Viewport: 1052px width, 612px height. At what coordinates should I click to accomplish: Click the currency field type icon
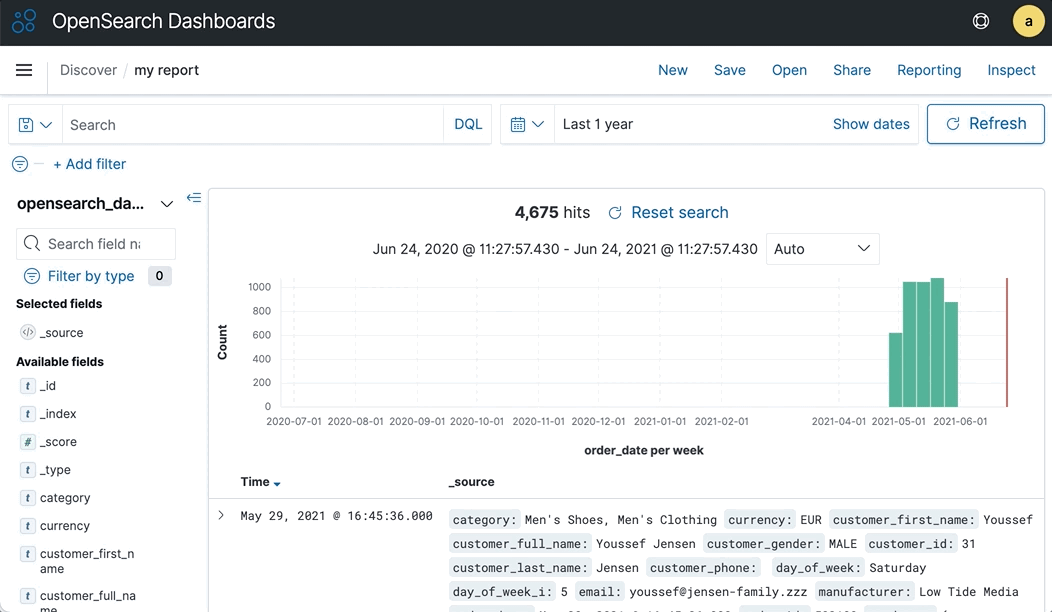[x=28, y=526]
